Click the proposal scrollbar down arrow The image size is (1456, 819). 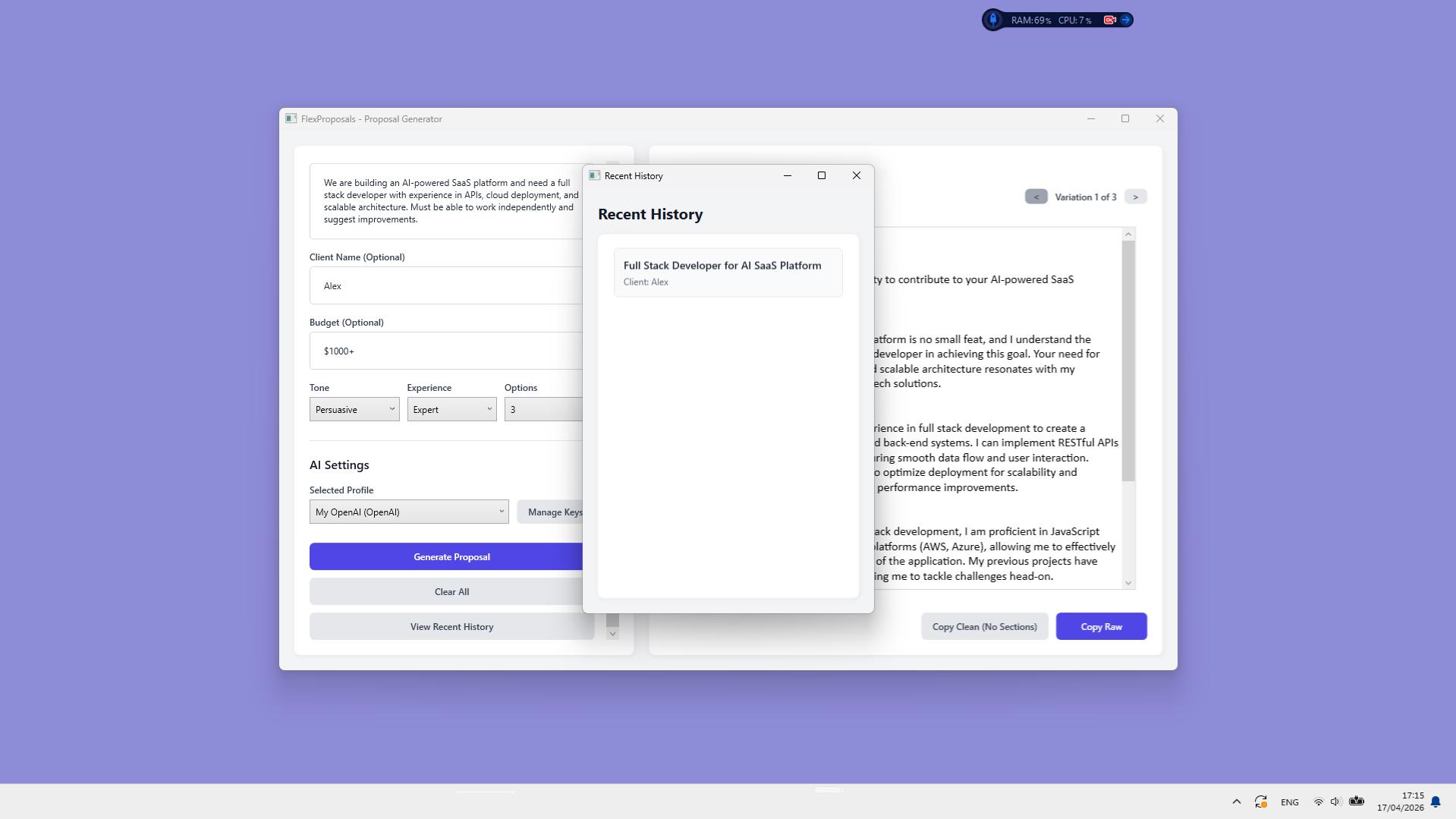pyautogui.click(x=1128, y=583)
